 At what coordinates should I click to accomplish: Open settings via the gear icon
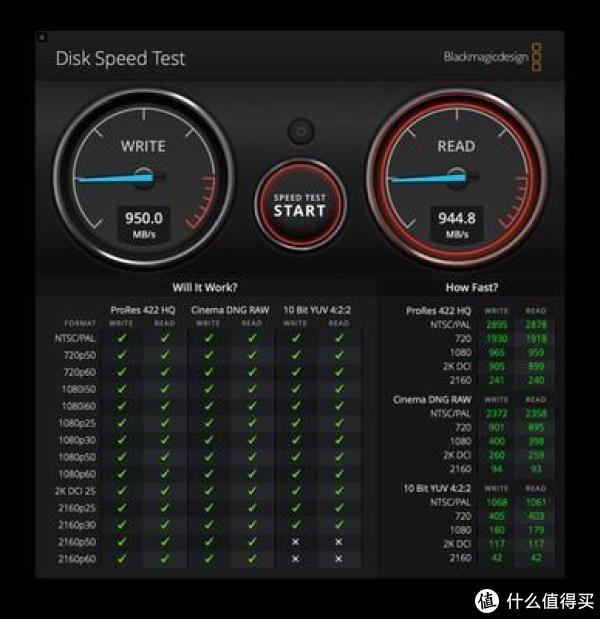pyautogui.click(x=301, y=131)
